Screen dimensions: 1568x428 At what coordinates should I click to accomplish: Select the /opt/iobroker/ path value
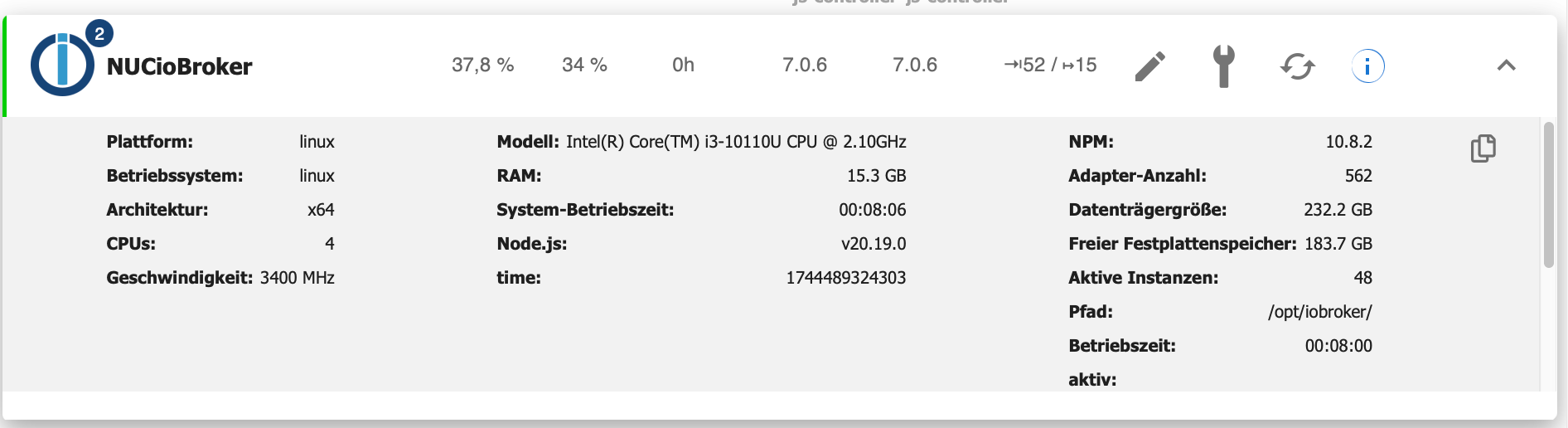pos(1319,312)
